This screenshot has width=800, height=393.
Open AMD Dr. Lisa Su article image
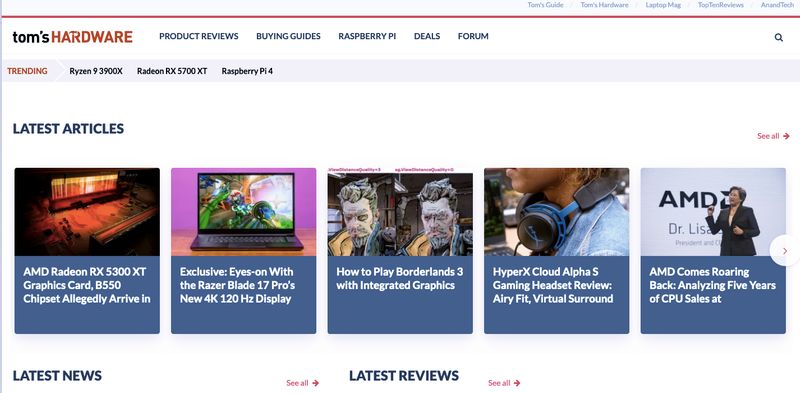[713, 212]
